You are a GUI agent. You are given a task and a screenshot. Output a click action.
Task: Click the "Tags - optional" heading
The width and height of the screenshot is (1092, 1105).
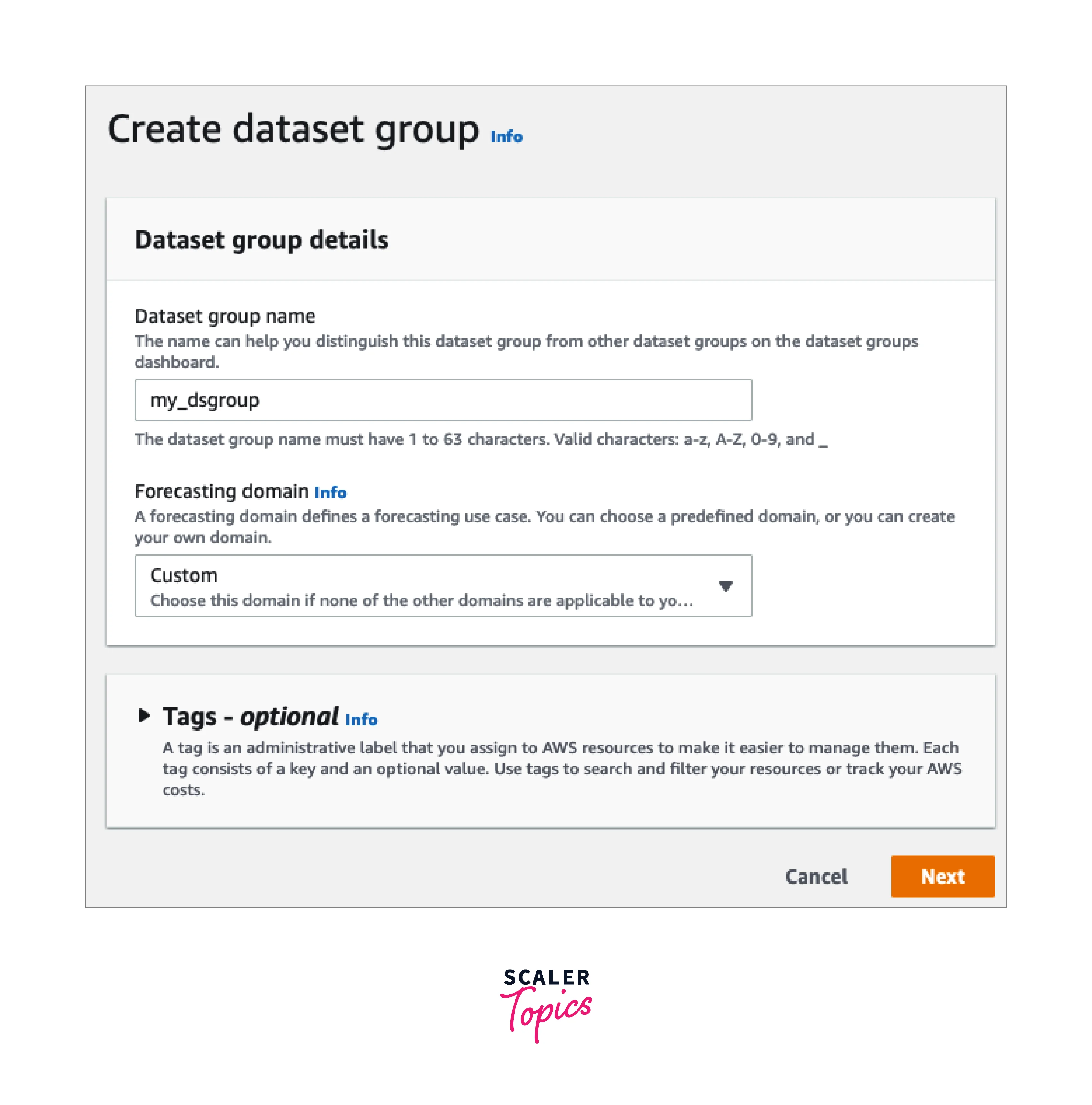tap(251, 717)
